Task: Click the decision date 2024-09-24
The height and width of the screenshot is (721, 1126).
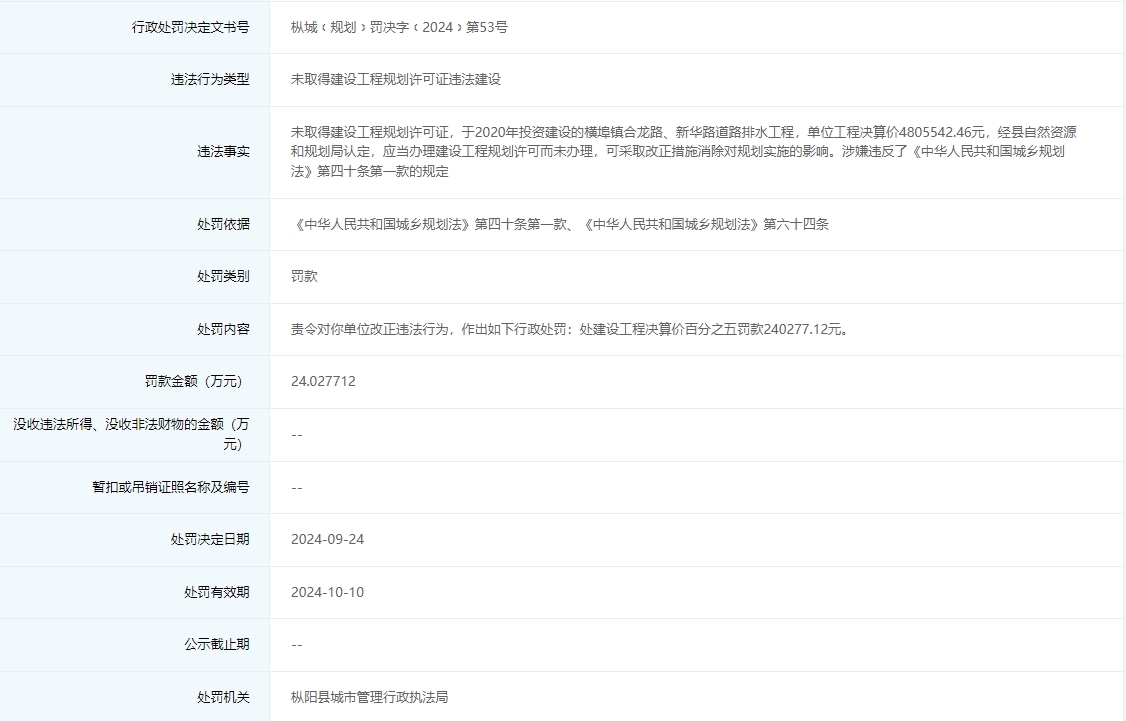Action: point(327,540)
